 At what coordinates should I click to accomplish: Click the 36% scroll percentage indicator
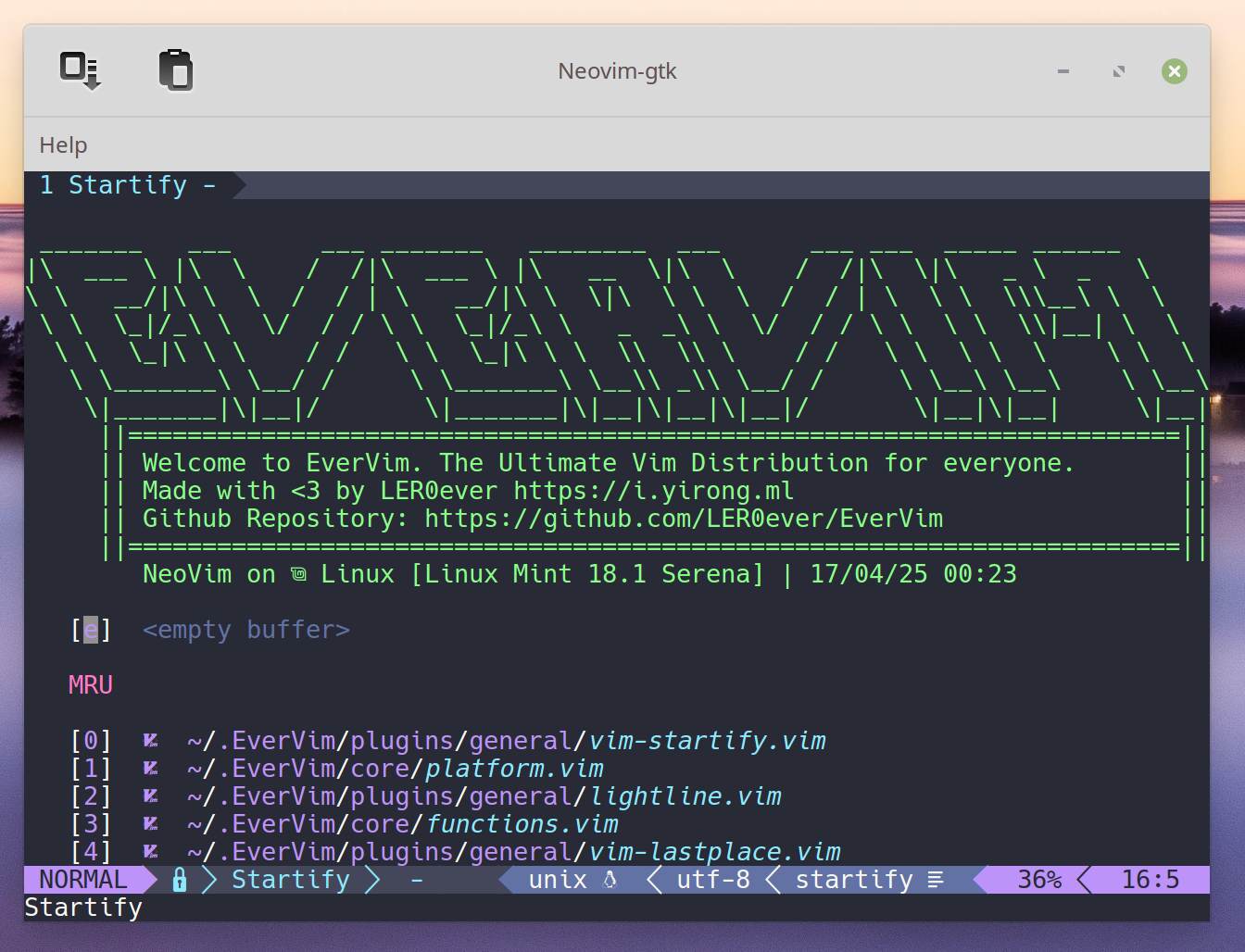(x=1039, y=880)
